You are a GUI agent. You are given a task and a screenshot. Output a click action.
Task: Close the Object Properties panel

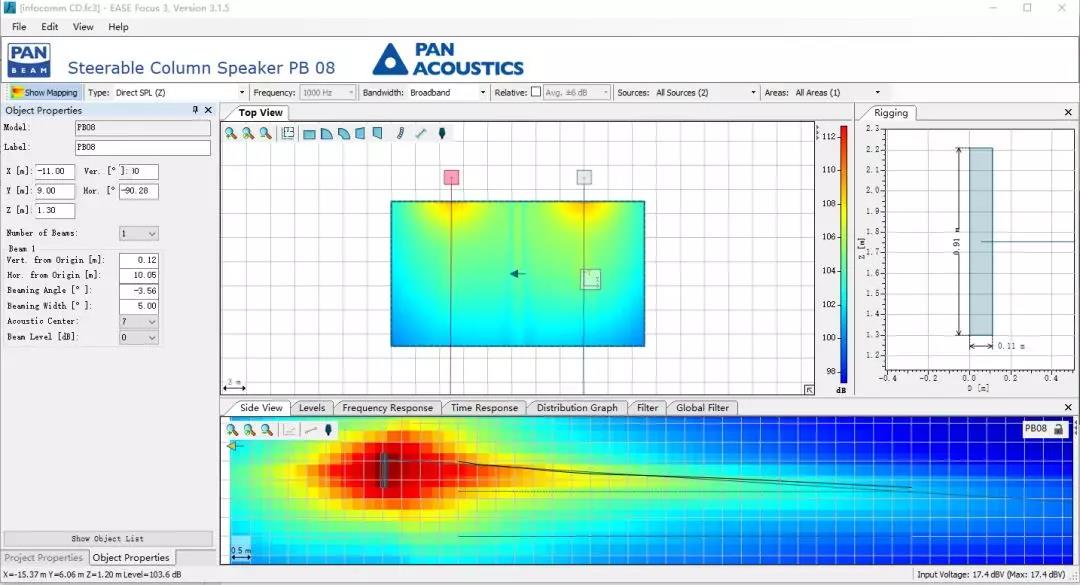pos(209,110)
